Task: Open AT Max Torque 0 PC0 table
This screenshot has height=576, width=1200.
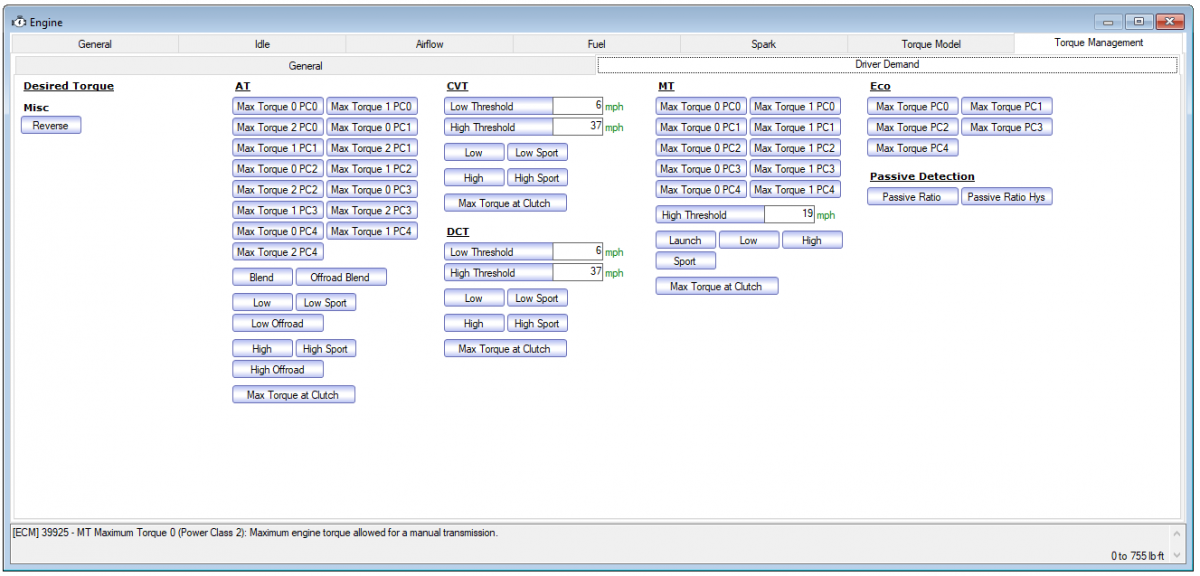Action: tap(277, 105)
